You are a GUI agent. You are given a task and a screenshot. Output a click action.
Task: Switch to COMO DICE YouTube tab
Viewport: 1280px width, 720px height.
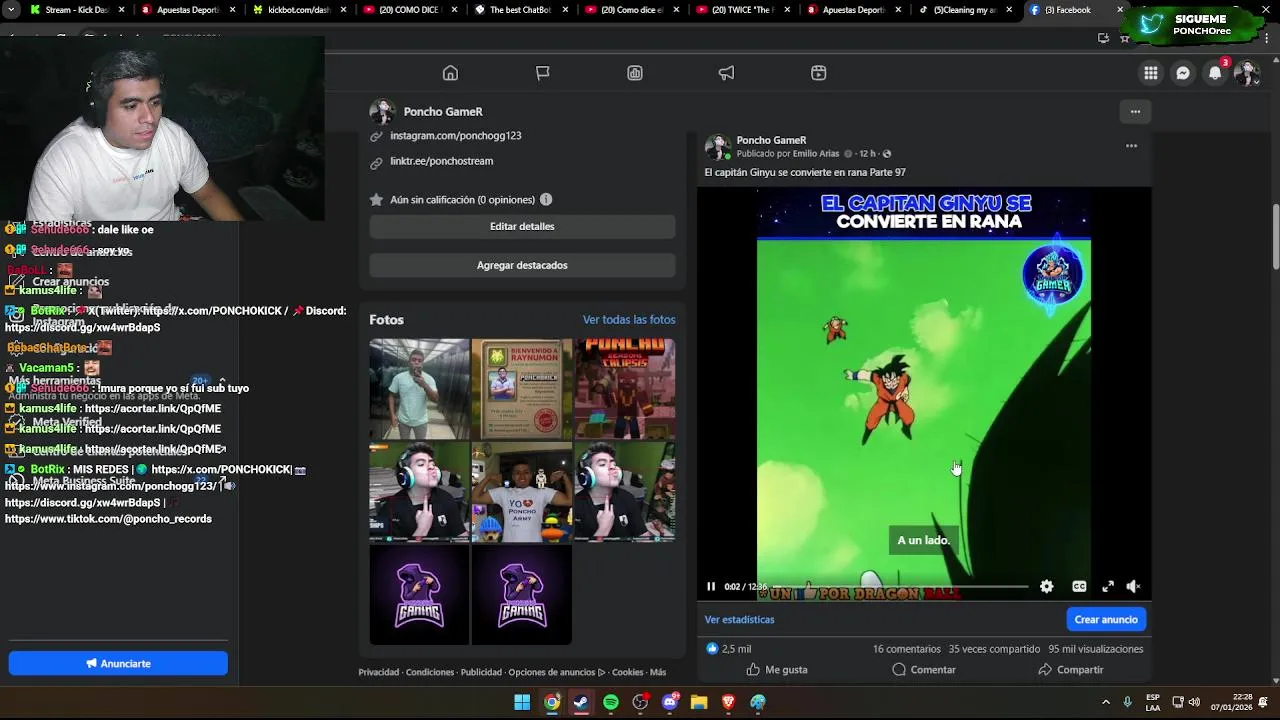click(410, 10)
